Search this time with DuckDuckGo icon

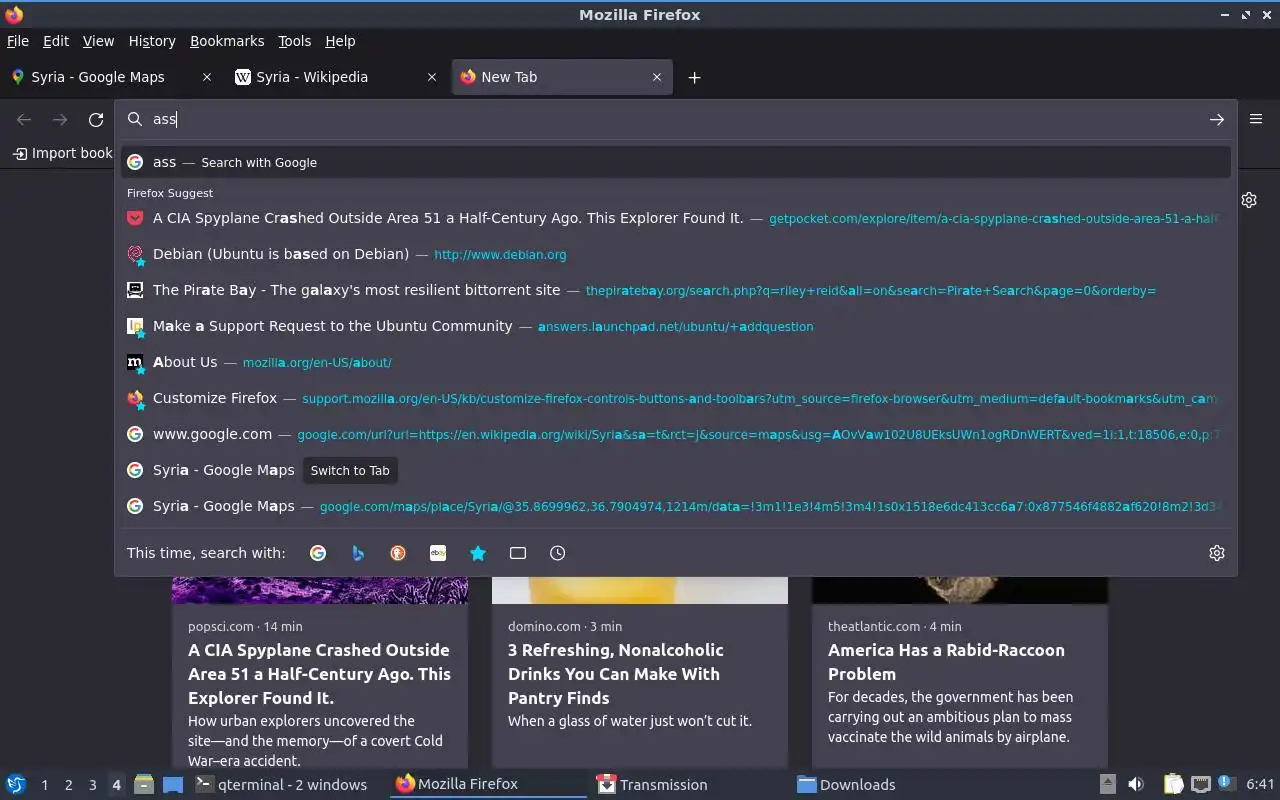[398, 553]
